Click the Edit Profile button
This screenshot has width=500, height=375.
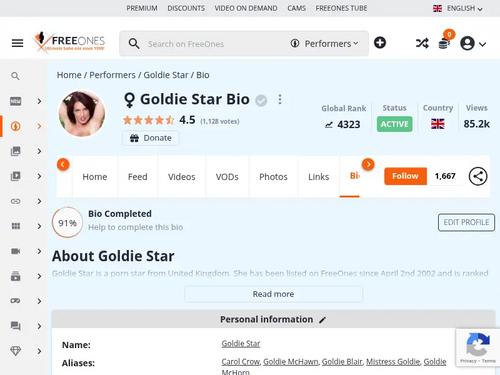click(x=466, y=222)
